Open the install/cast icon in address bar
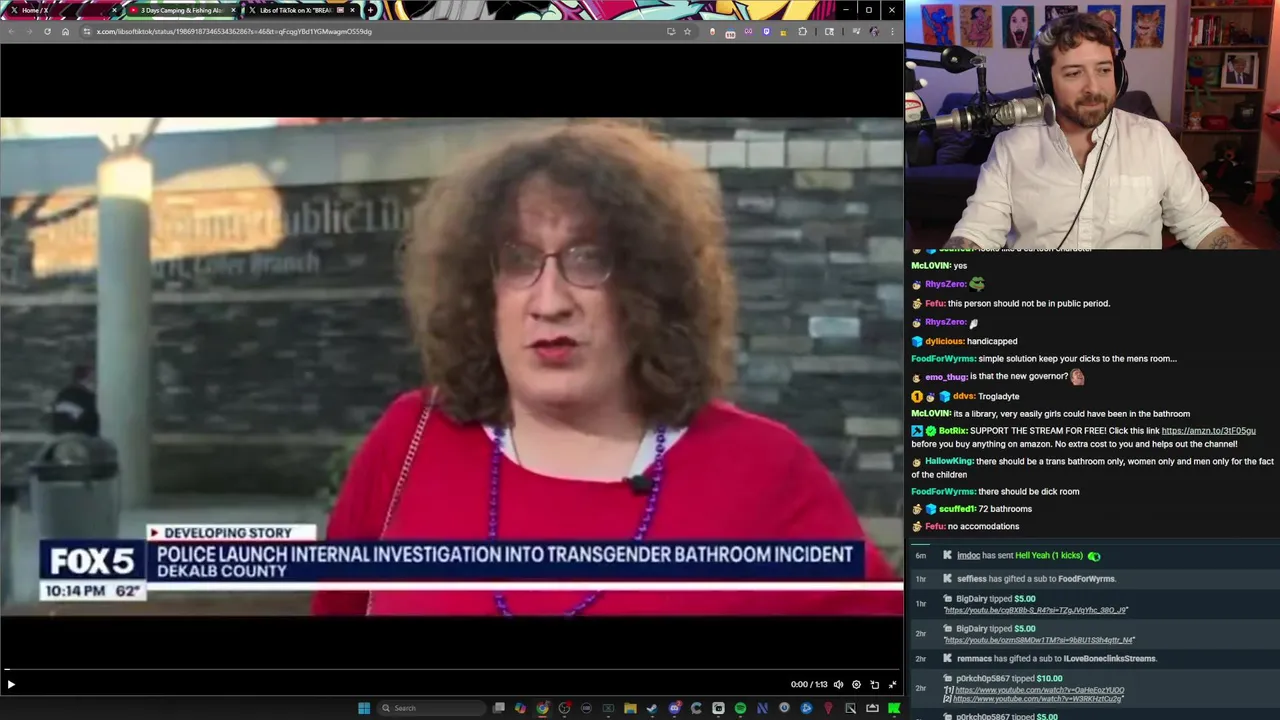Viewport: 1280px width, 720px height. coord(671,31)
